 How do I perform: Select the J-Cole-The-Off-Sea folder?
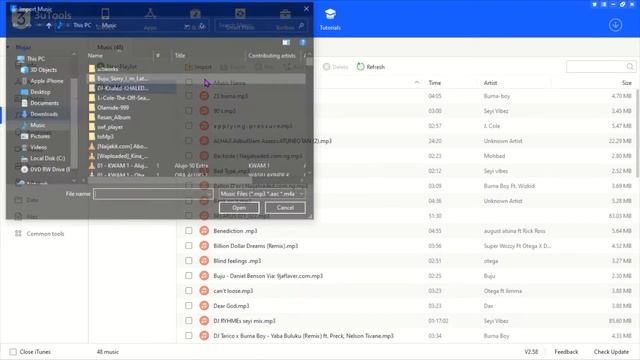122,98
